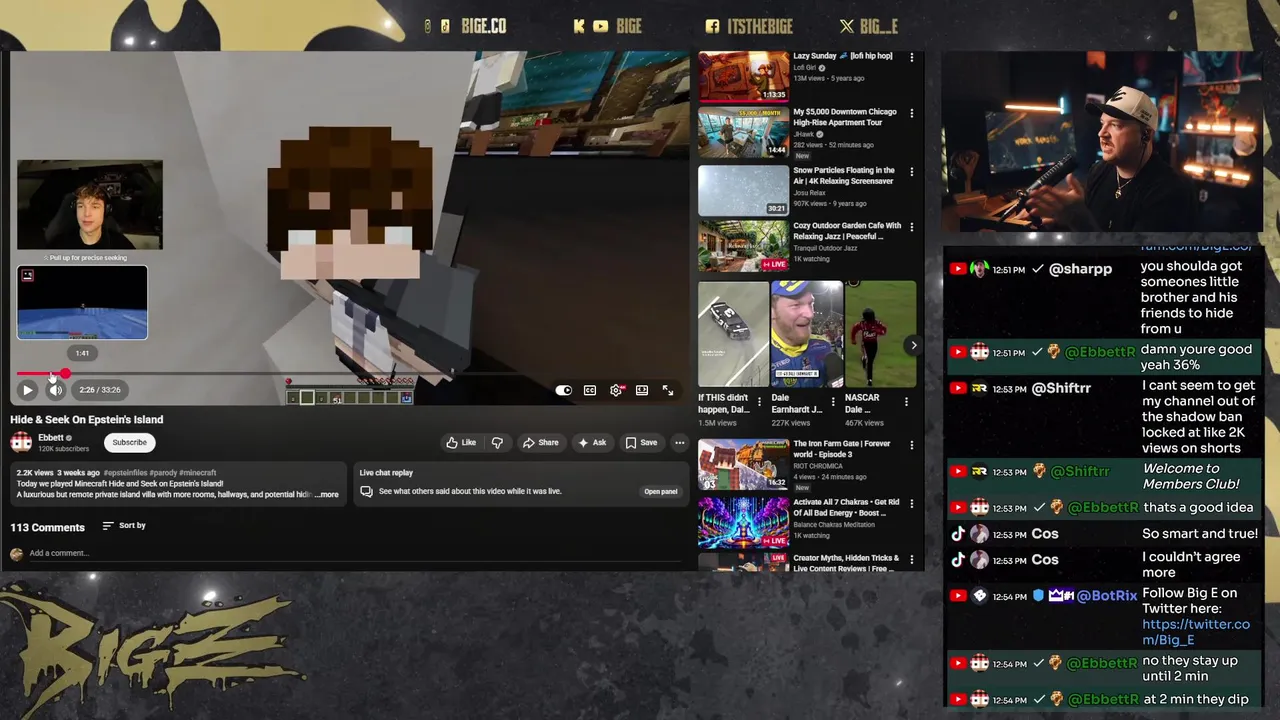Image resolution: width=1280 pixels, height=720 pixels.
Task: Open Snow Particles Floating video thumbnail
Action: click(743, 190)
